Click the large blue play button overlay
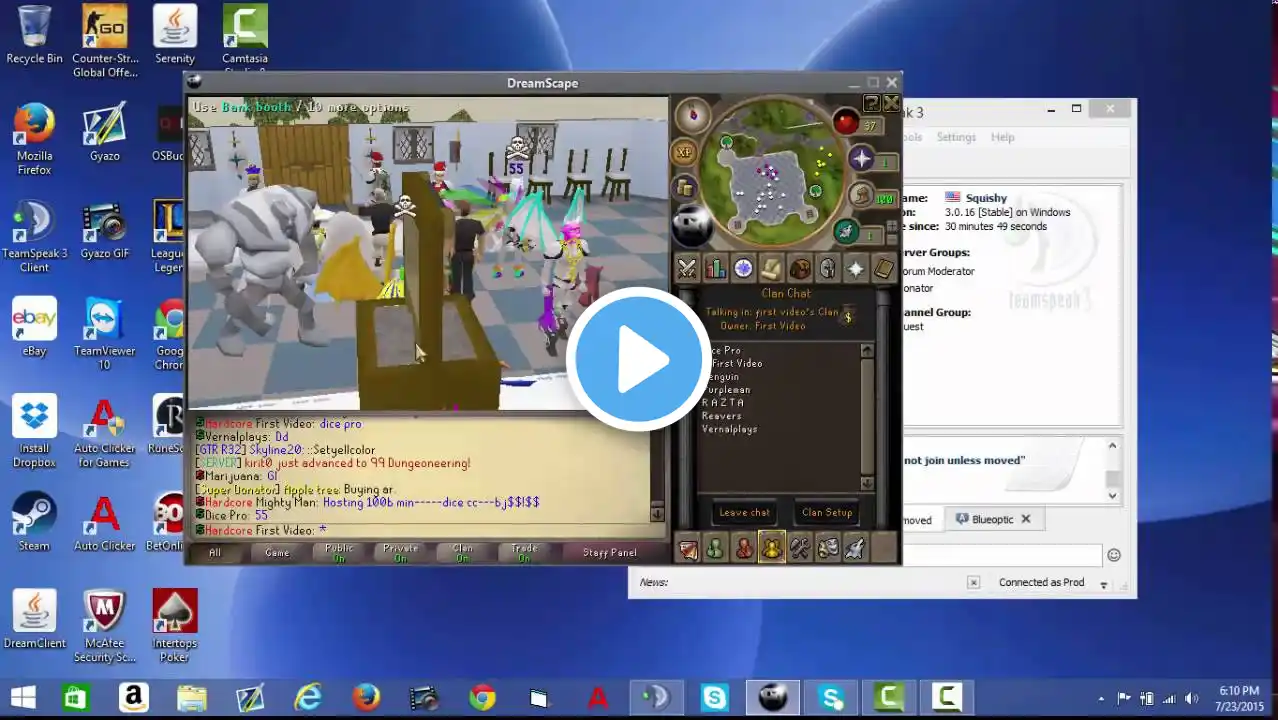 [x=639, y=360]
